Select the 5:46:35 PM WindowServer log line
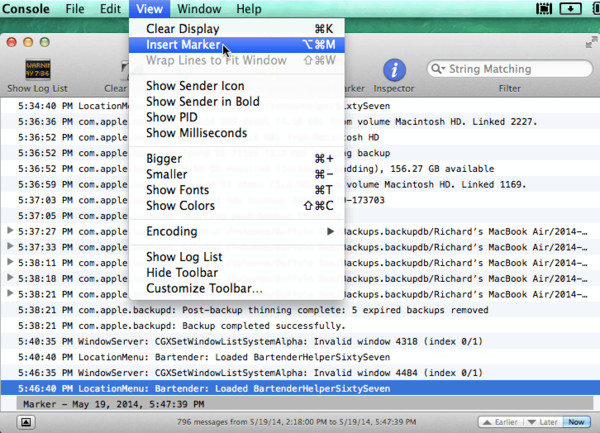 tap(300, 373)
